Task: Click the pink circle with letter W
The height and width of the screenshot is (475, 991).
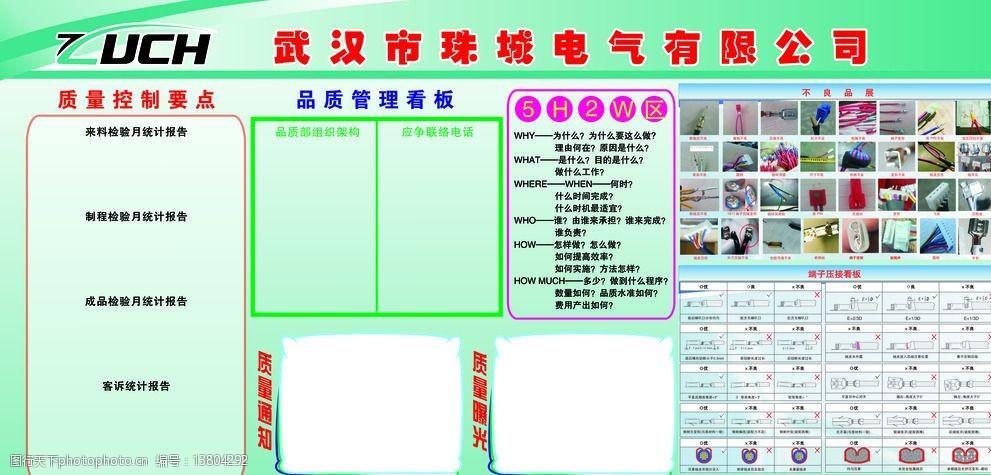Action: tap(623, 110)
